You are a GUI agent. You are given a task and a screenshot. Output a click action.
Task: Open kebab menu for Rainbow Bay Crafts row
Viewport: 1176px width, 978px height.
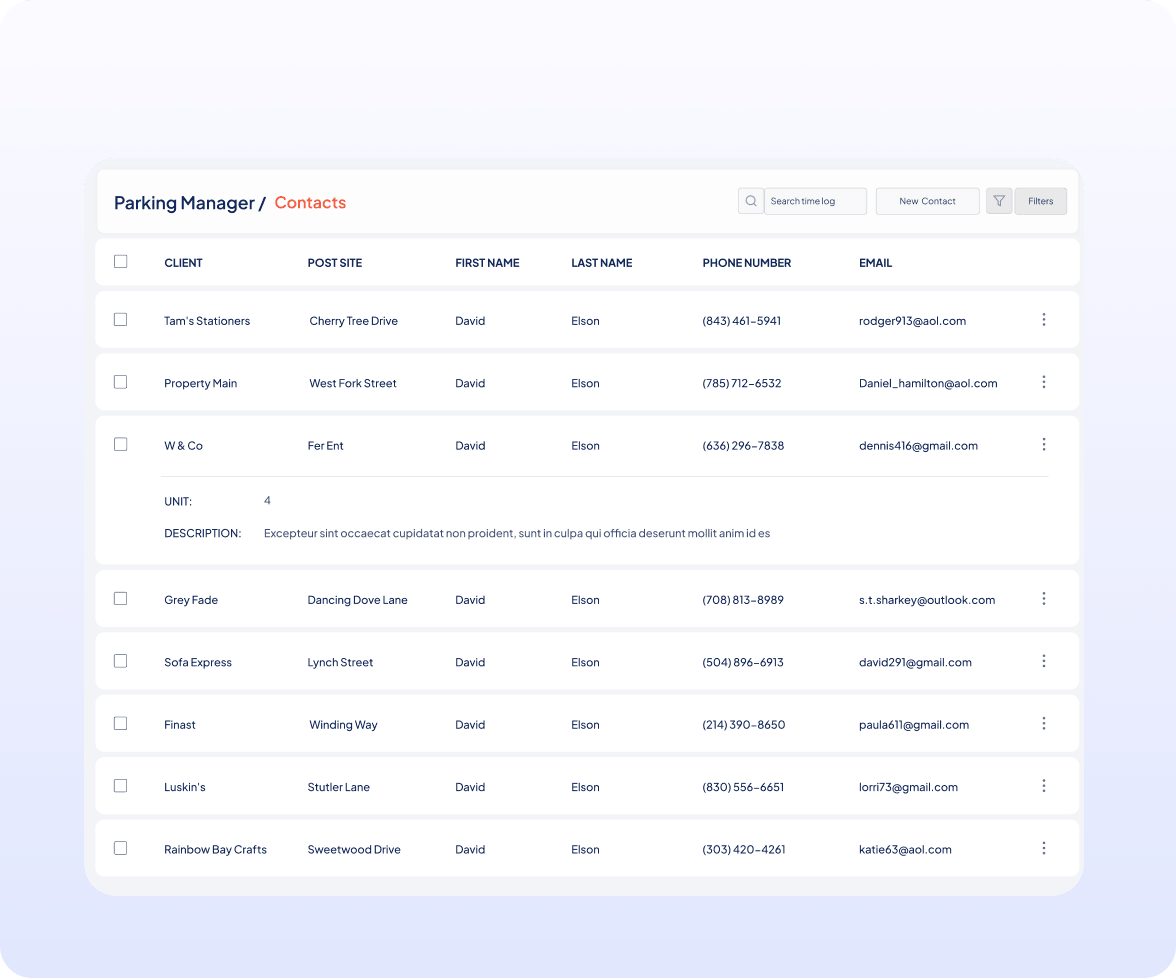pos(1043,848)
